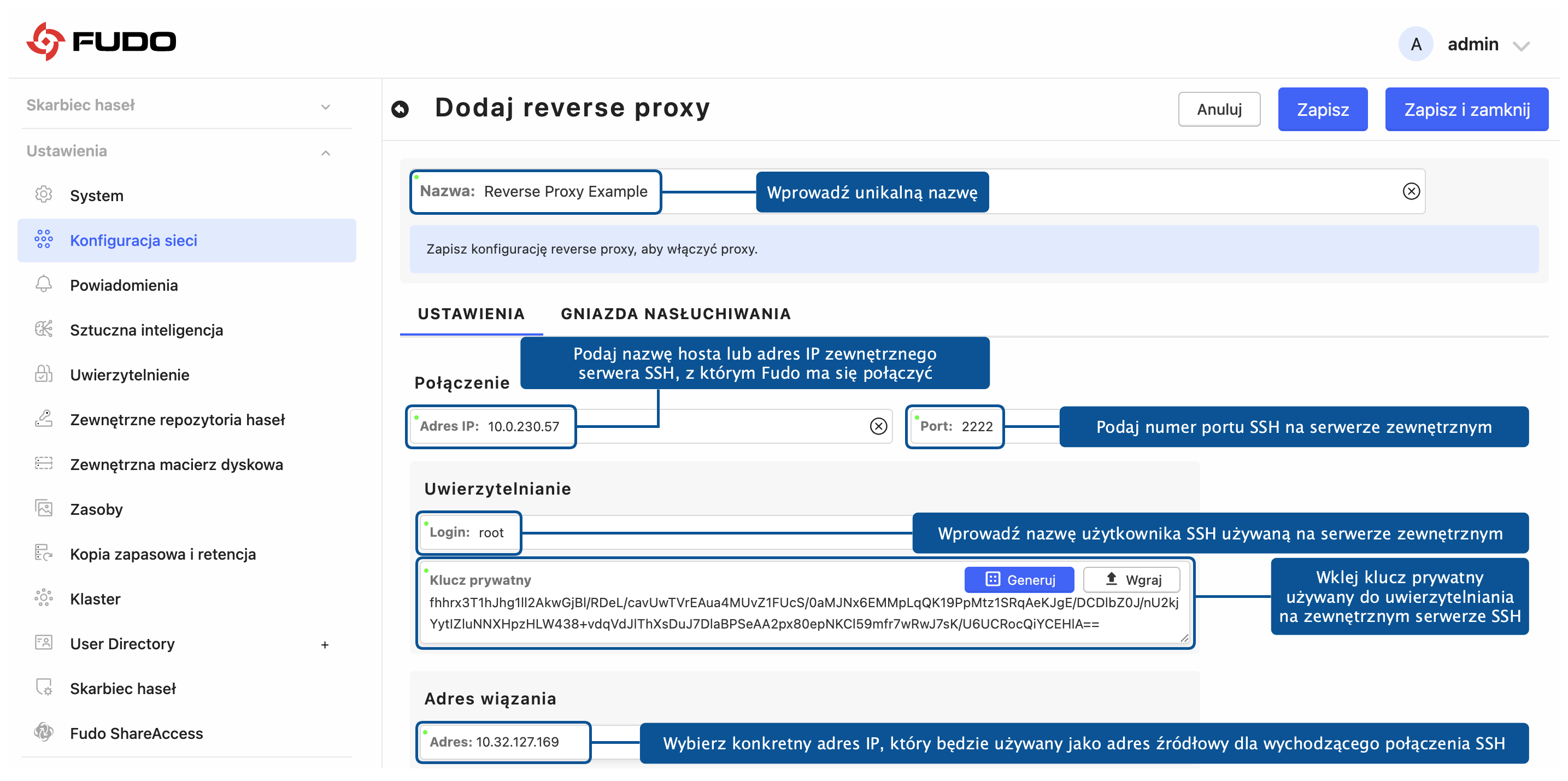Click the Sztuczna inteligencja brain icon

[x=44, y=330]
